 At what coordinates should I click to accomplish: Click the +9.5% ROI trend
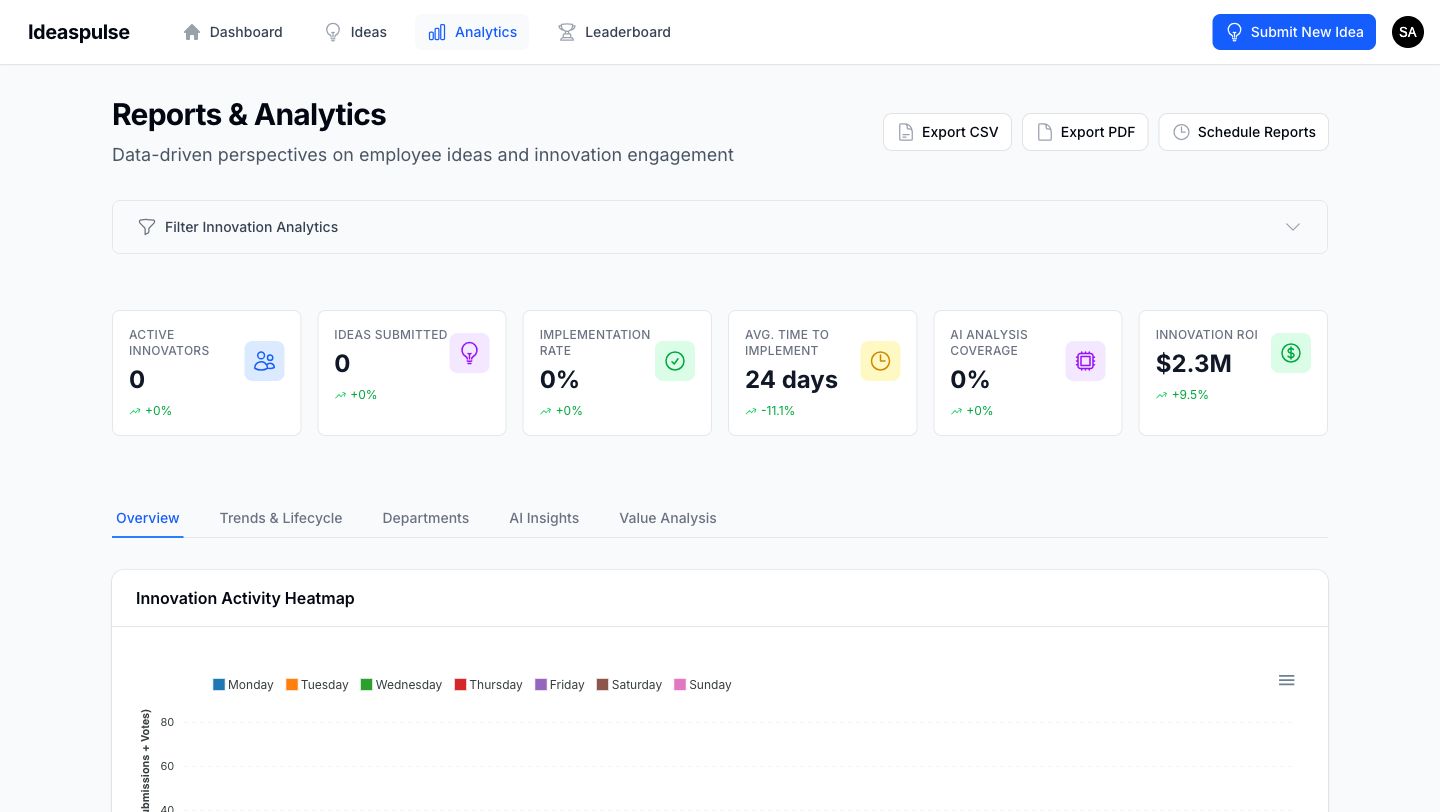(1182, 395)
